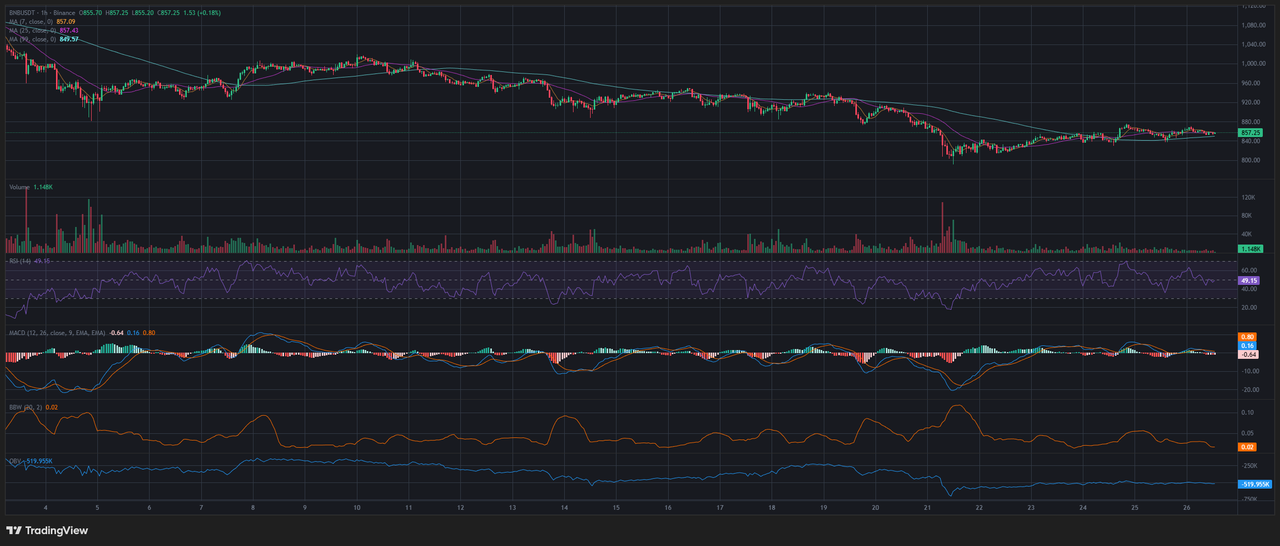Click the RSI value tag 49.15

[1247, 281]
